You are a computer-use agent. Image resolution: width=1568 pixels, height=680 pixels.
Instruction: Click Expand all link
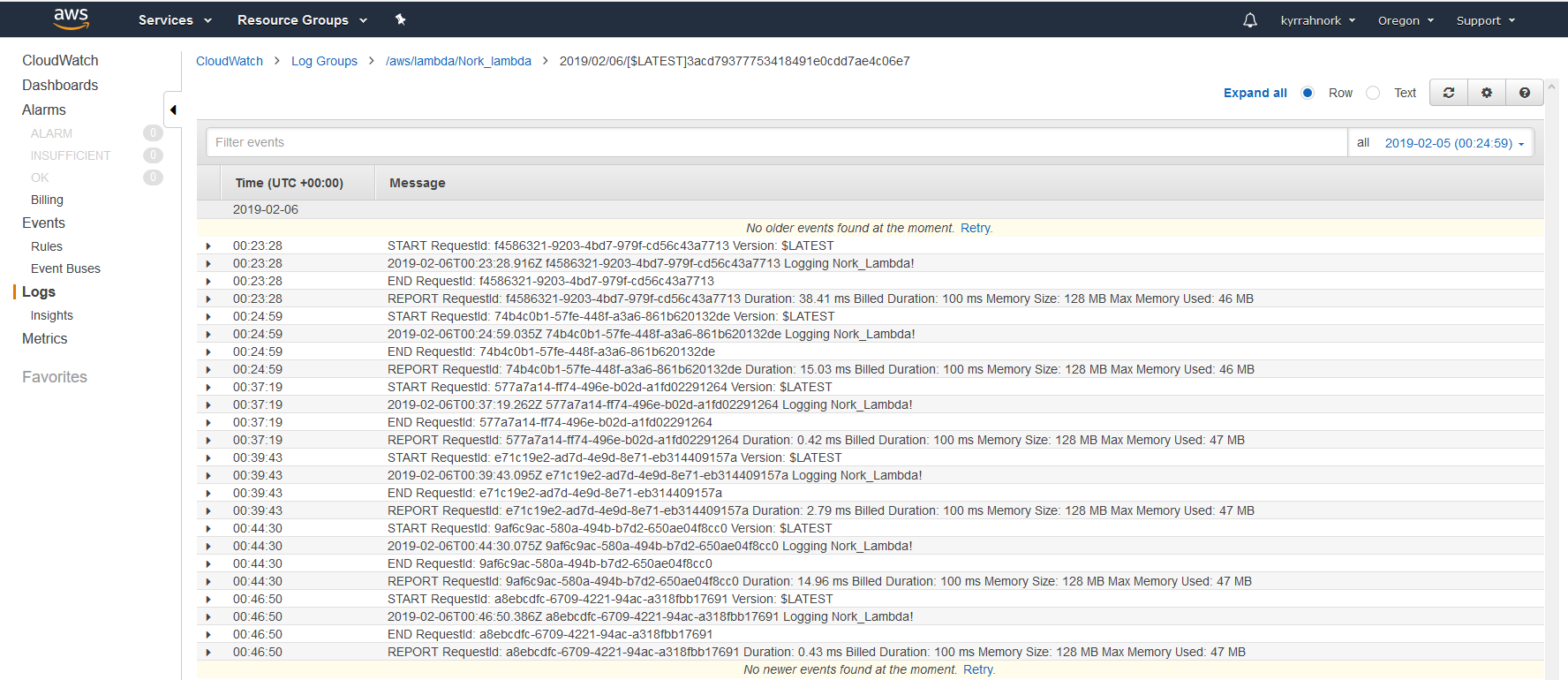1255,93
